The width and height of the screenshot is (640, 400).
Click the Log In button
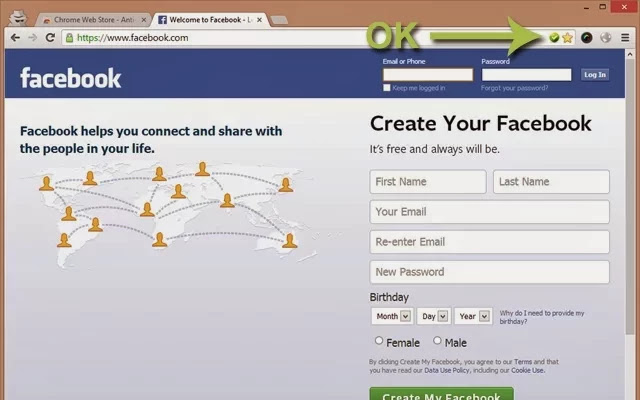[595, 75]
